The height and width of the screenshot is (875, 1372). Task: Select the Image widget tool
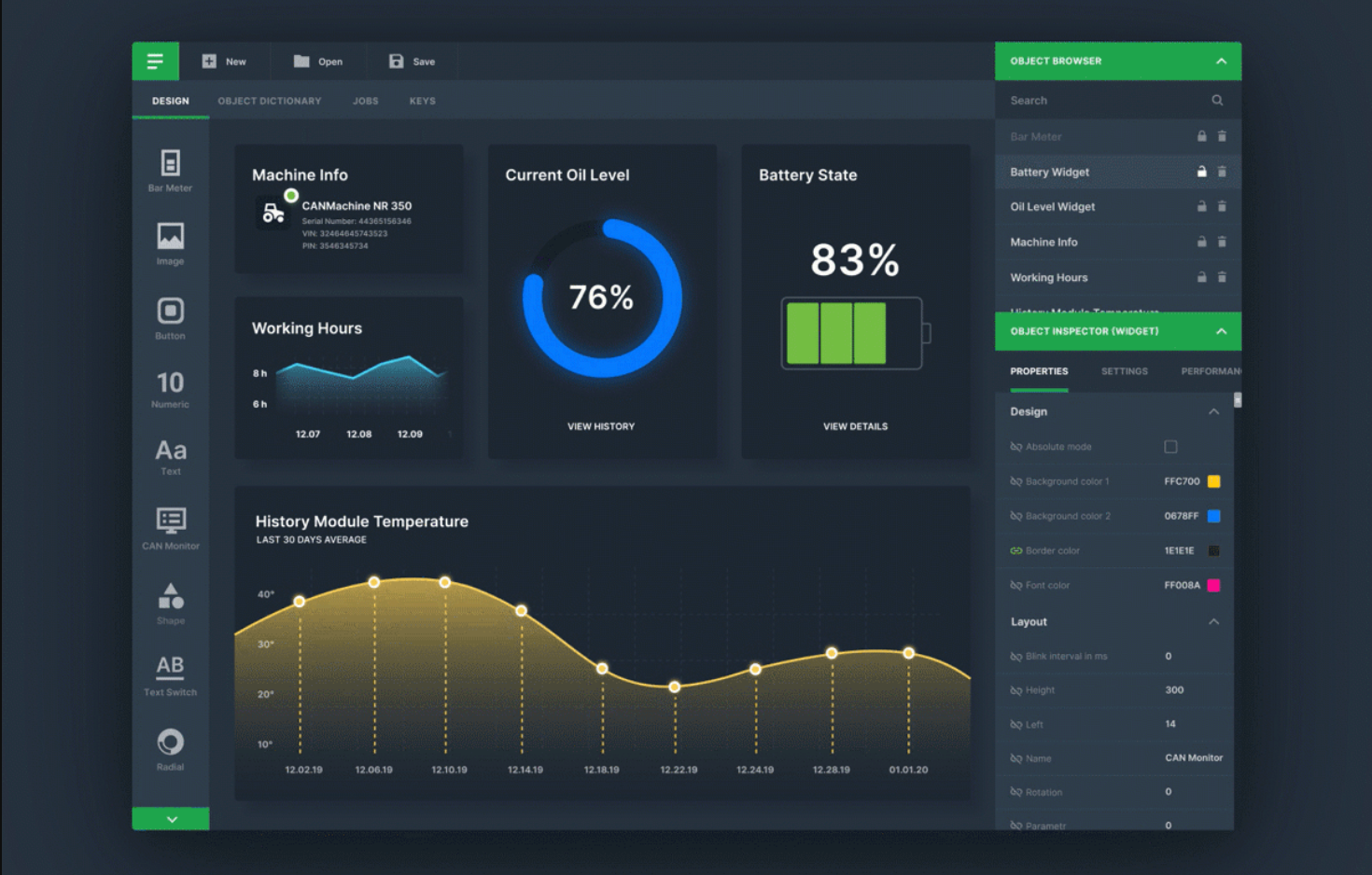[x=170, y=244]
